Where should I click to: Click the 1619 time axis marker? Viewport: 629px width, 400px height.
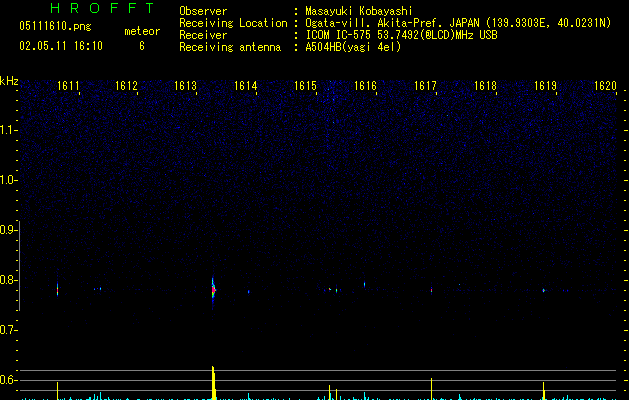tap(546, 86)
